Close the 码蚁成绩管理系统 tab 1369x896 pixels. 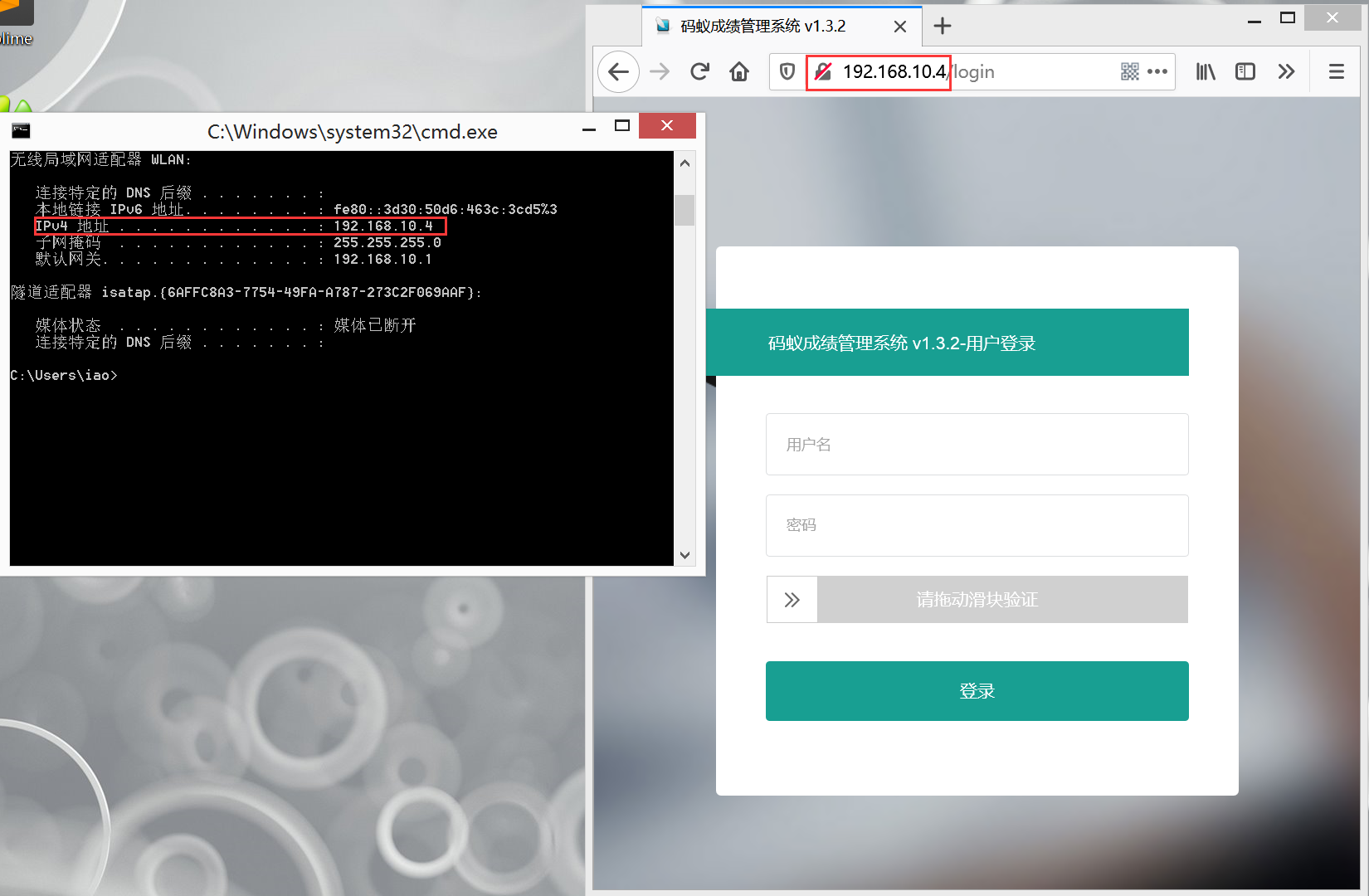(x=900, y=27)
